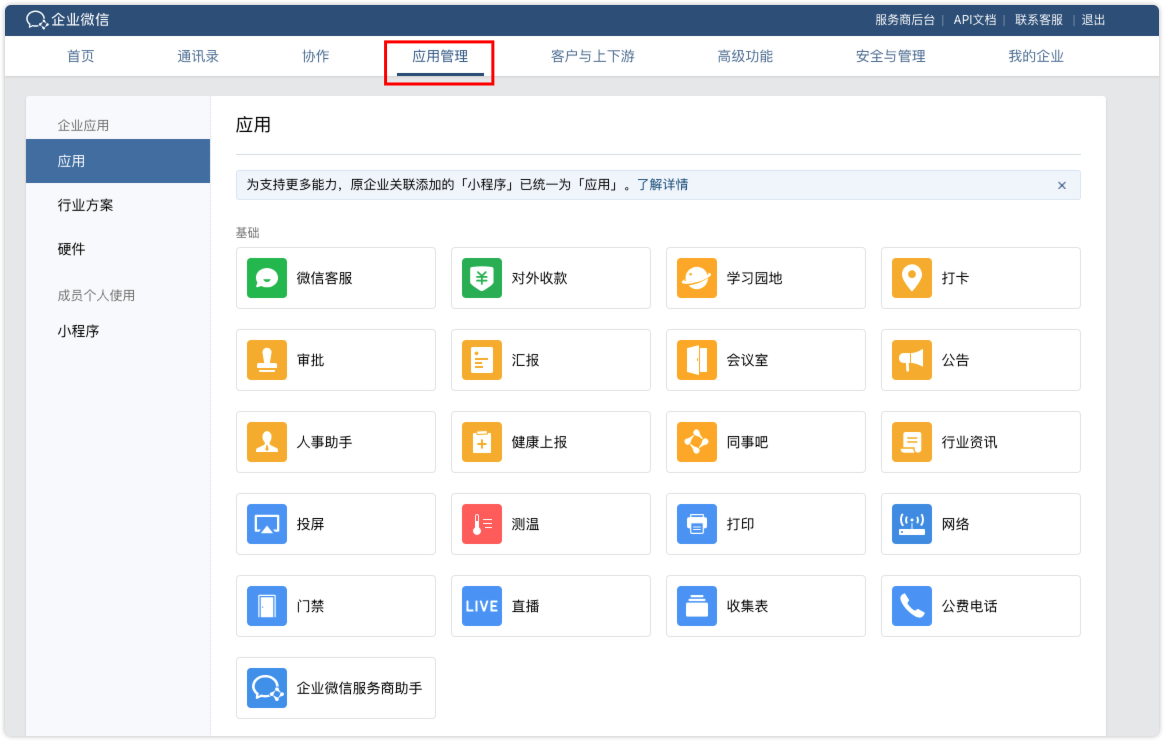The width and height of the screenshot is (1164, 741).
Task: Open the 门禁 door access icon
Action: 267,606
